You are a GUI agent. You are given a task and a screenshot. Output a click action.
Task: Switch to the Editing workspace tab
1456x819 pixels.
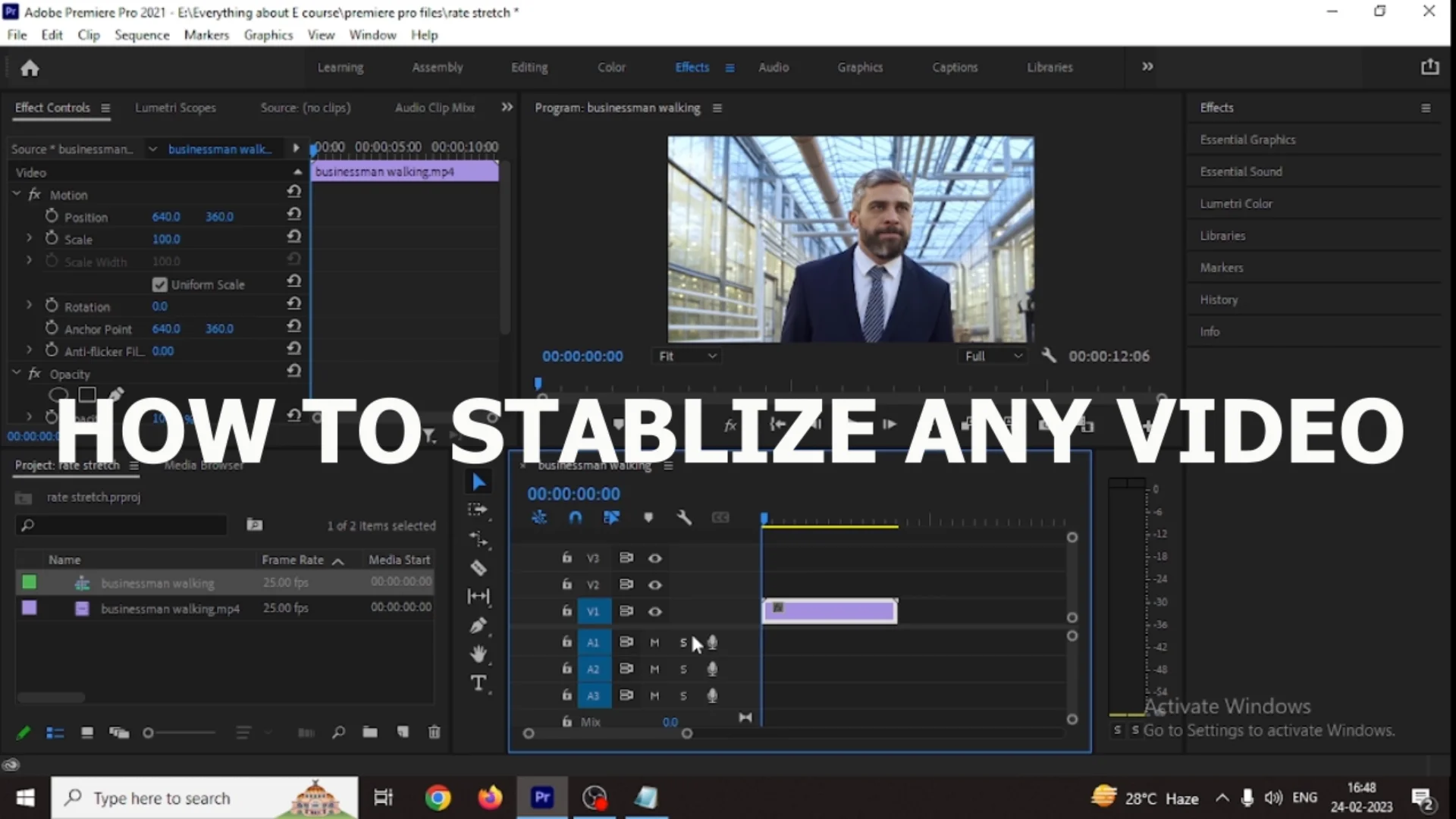coord(529,67)
